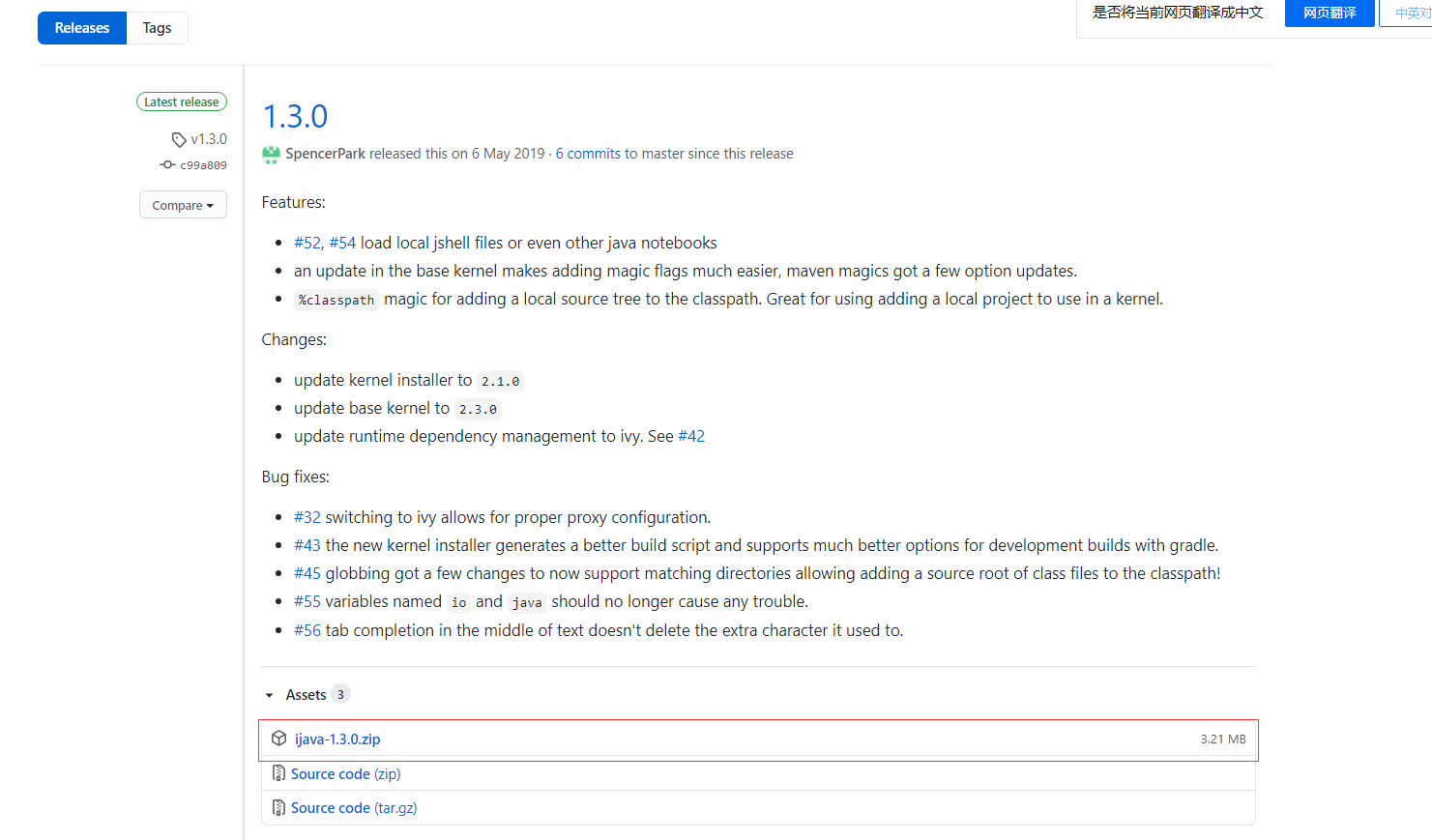Viewport: 1432px width, 840px height.
Task: Open issue #42 on ivy dependency management
Action: [691, 436]
